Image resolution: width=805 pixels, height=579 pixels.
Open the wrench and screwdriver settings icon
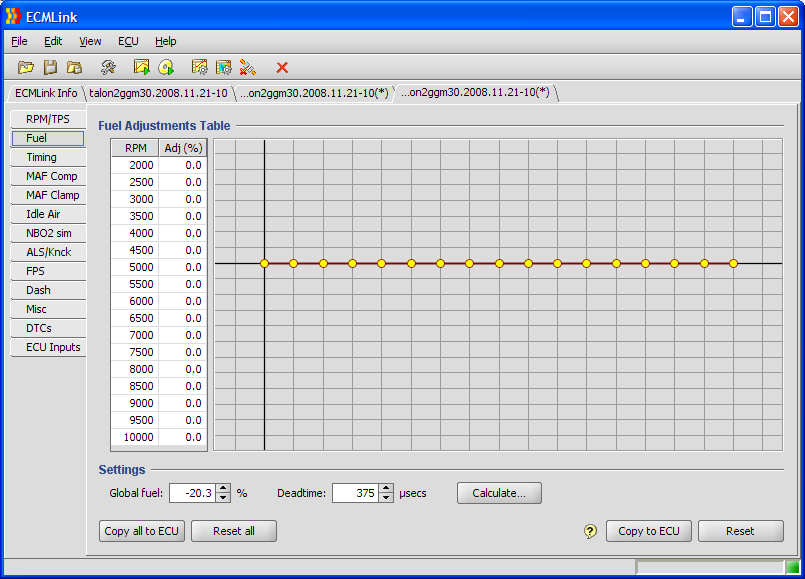point(108,67)
